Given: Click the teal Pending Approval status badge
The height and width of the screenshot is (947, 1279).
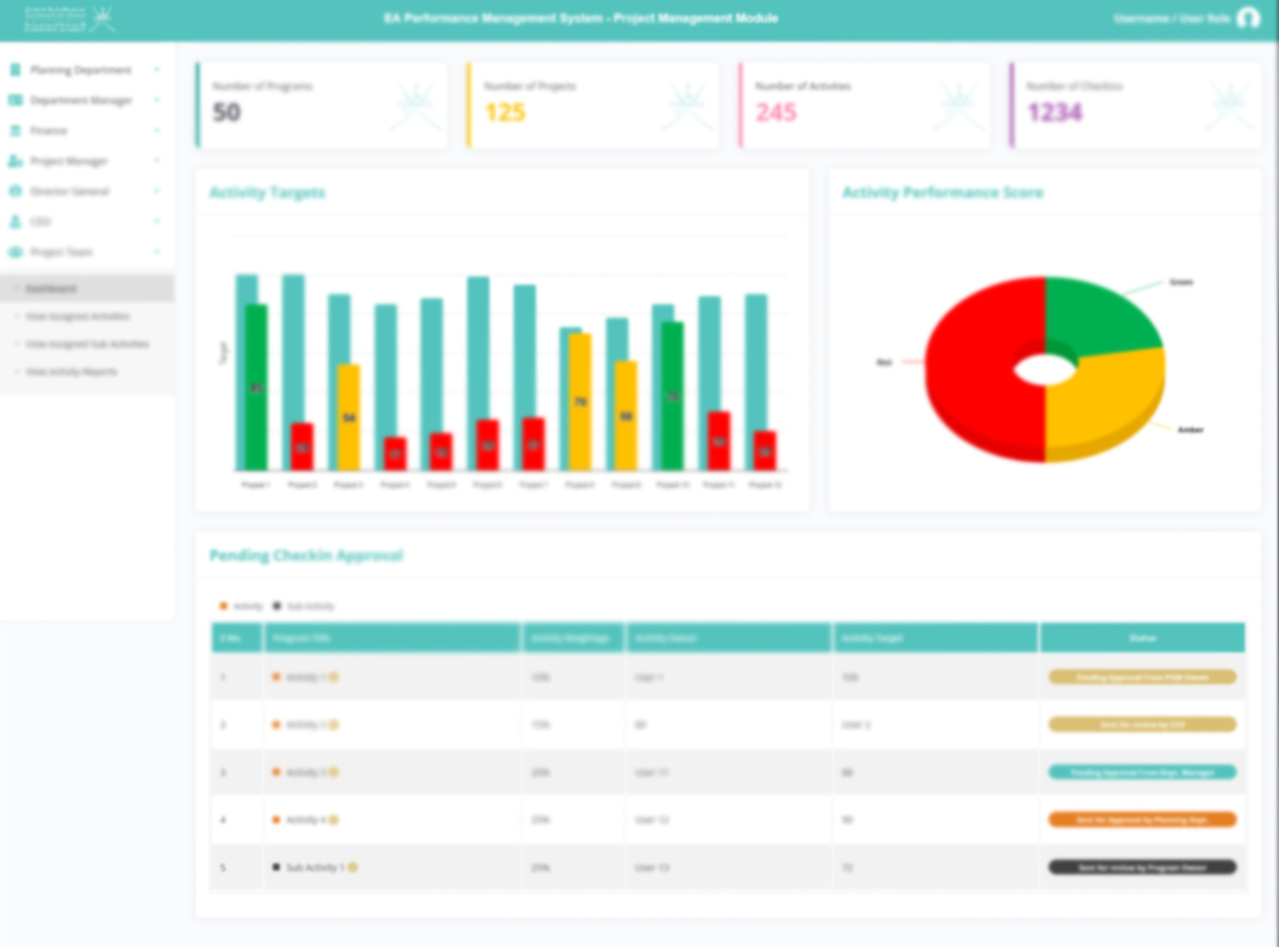Looking at the screenshot, I should click(x=1142, y=772).
